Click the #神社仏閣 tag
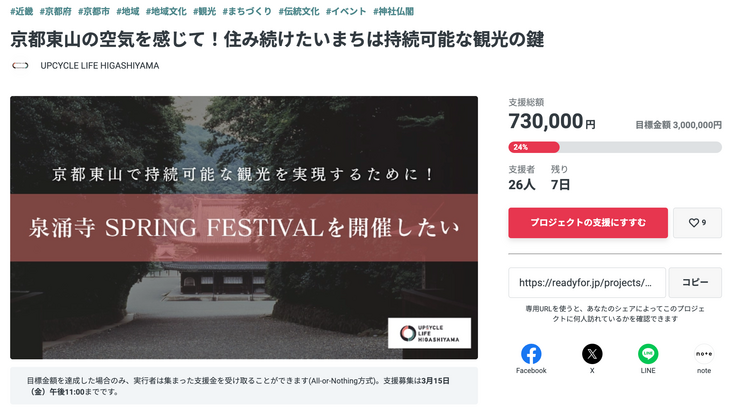Image resolution: width=736 pixels, height=414 pixels. 393,11
